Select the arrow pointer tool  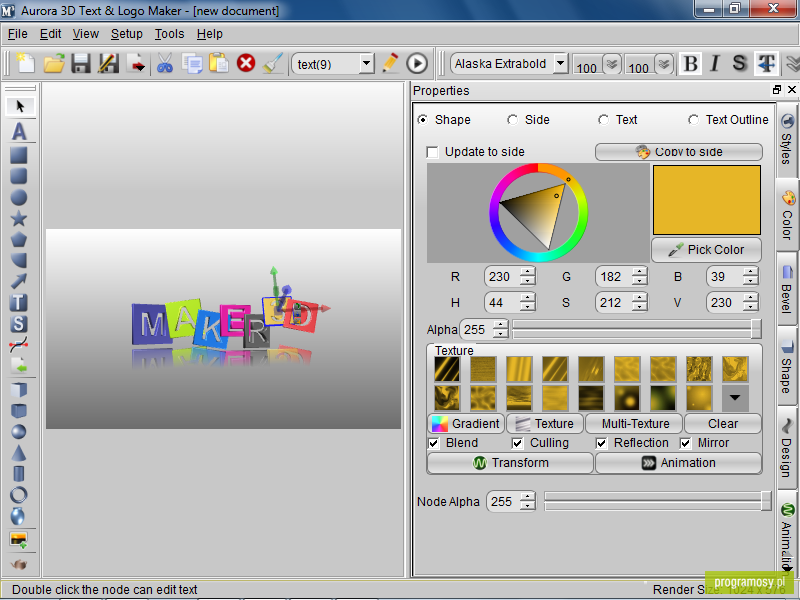pyautogui.click(x=20, y=106)
